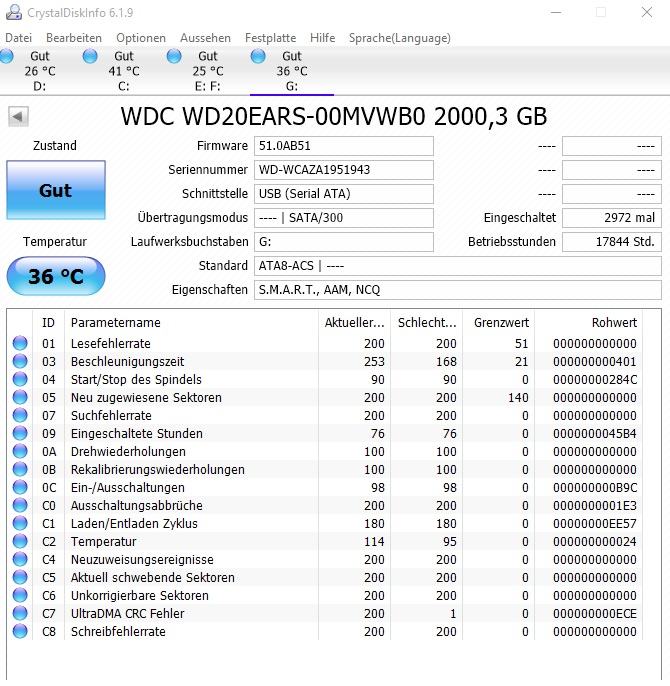670x686 pixels.
Task: Click the Eingeschaltet value 2972 mal
Action: [x=612, y=218]
